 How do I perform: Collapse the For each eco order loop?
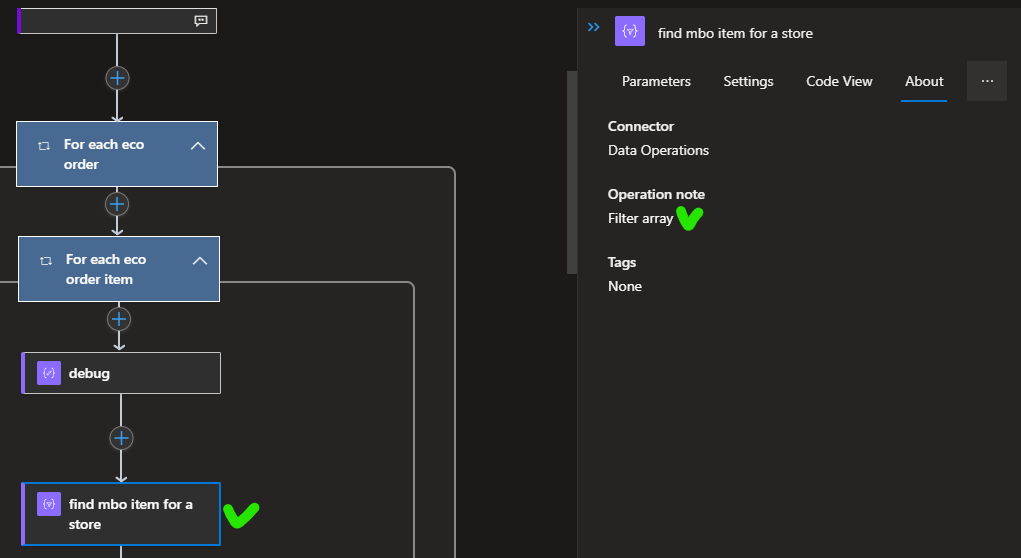click(198, 146)
